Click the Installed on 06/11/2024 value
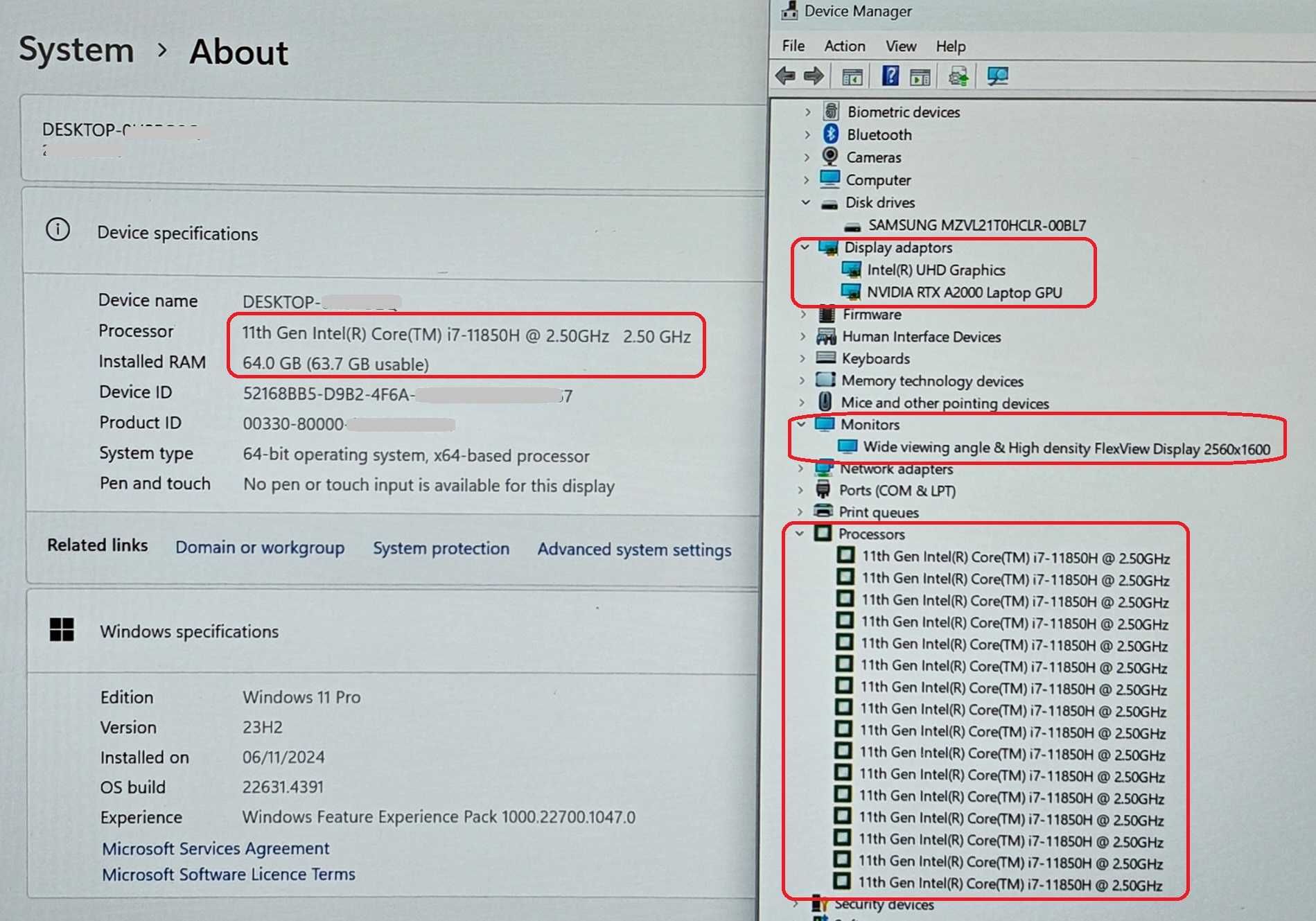Screen dimensions: 1316x921 (x=283, y=757)
